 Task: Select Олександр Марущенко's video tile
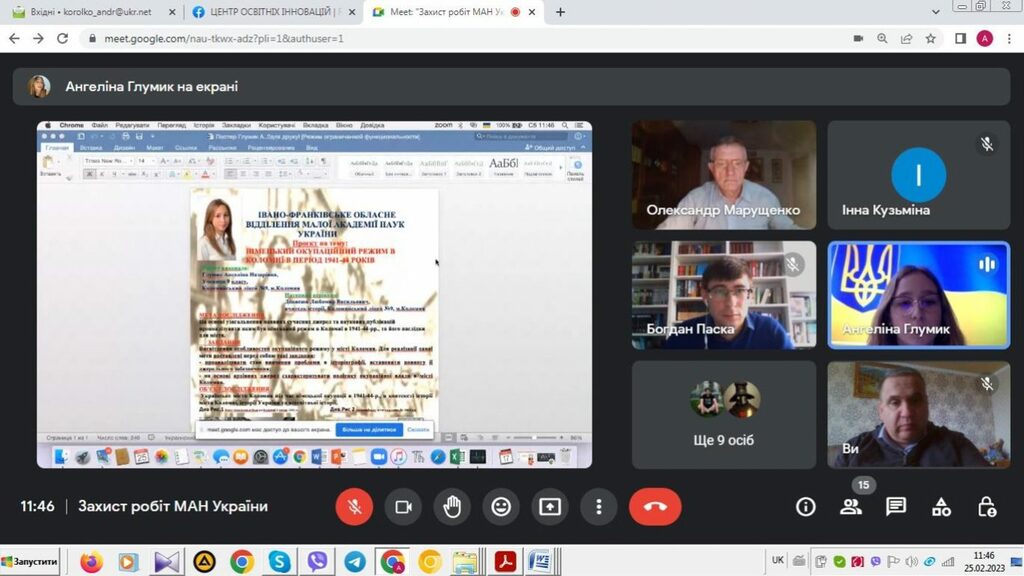(723, 175)
